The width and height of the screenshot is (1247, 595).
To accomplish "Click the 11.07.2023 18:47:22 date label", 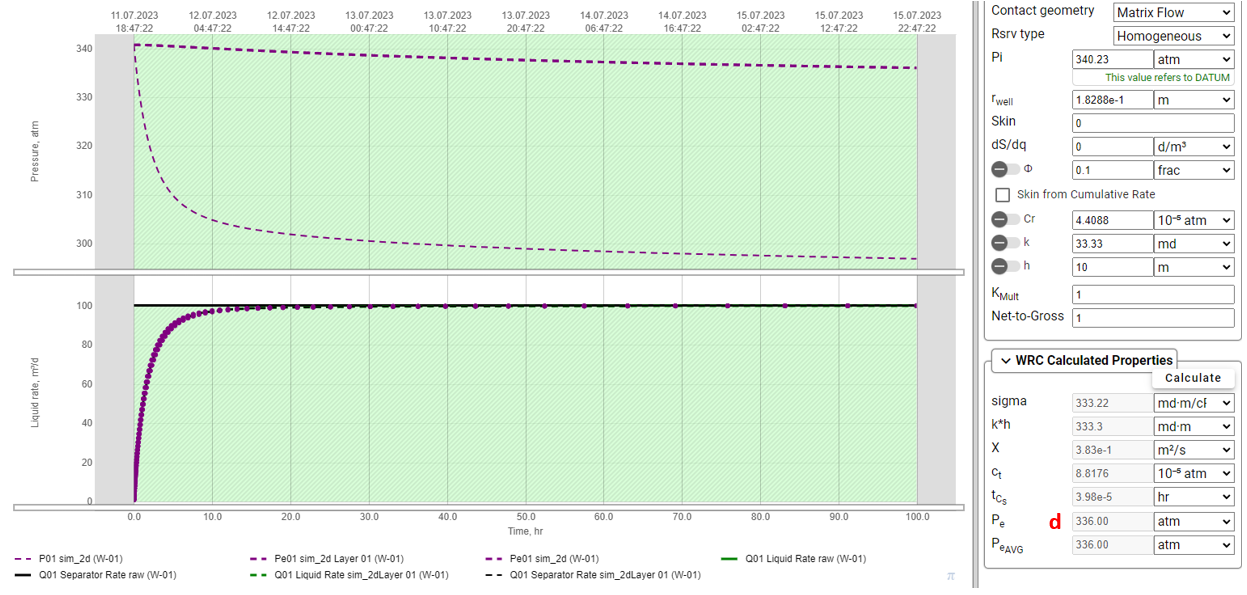I will pos(133,22).
